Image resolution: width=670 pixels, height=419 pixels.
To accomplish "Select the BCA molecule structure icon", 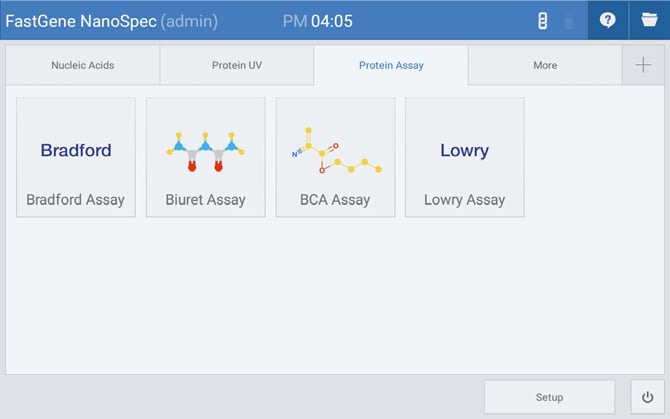I will [335, 150].
